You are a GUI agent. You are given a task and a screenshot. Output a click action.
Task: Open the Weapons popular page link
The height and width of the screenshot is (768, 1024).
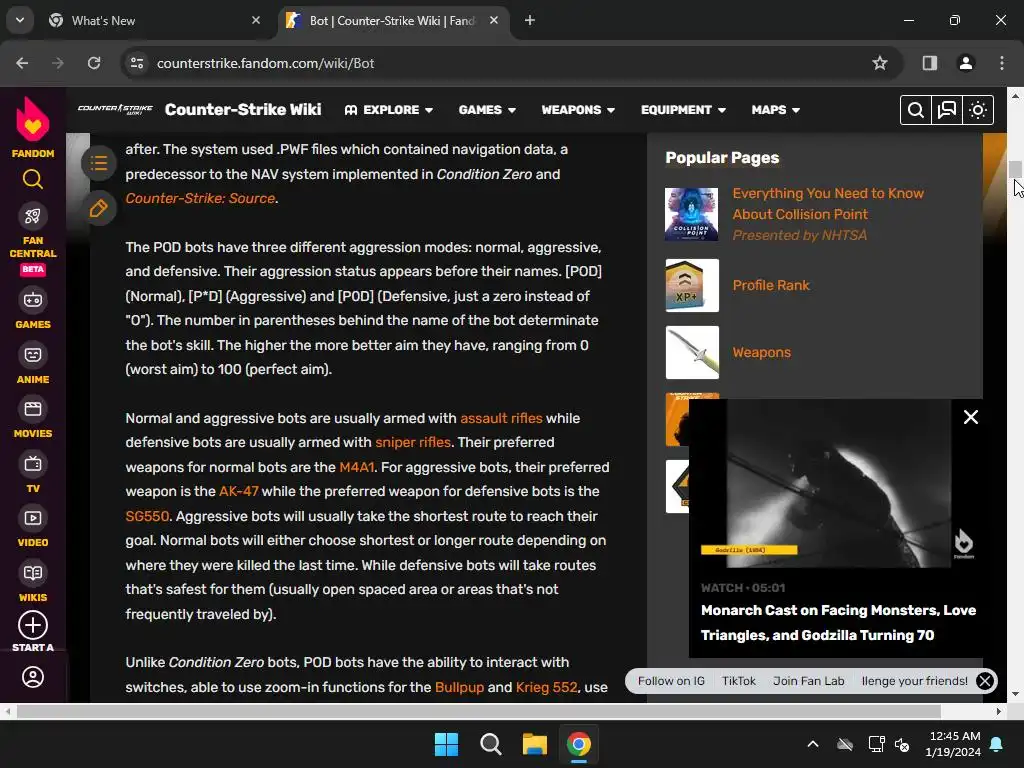point(761,353)
